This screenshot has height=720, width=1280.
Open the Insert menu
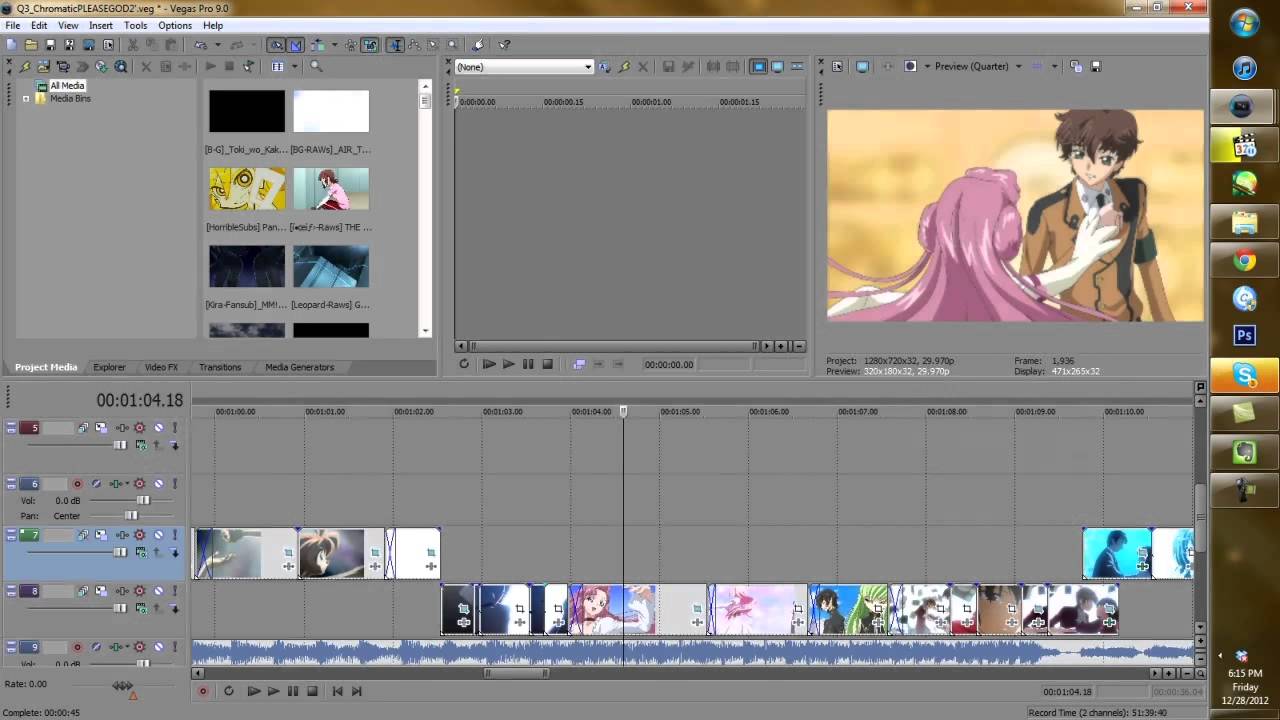101,25
